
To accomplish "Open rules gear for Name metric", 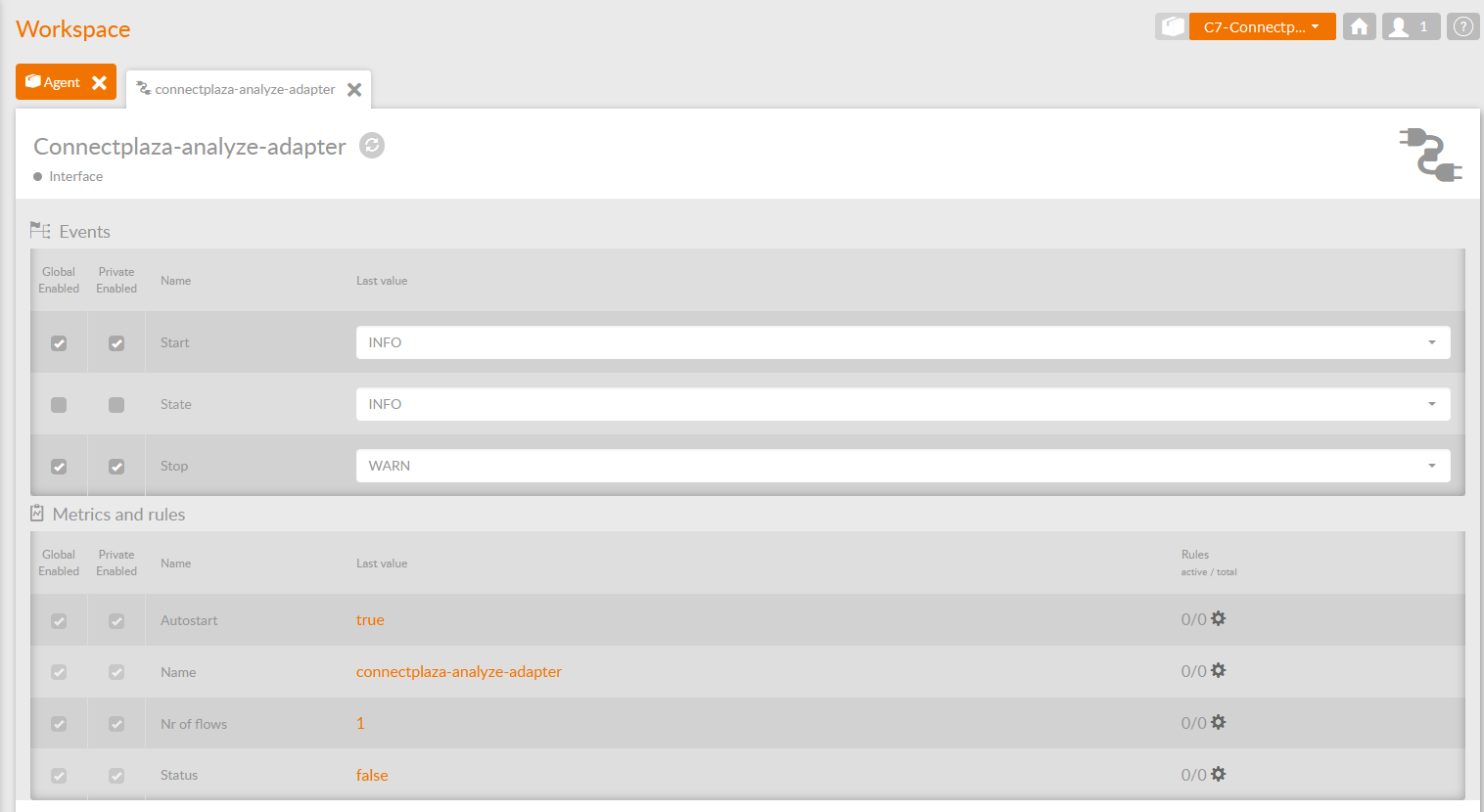I will pyautogui.click(x=1218, y=671).
